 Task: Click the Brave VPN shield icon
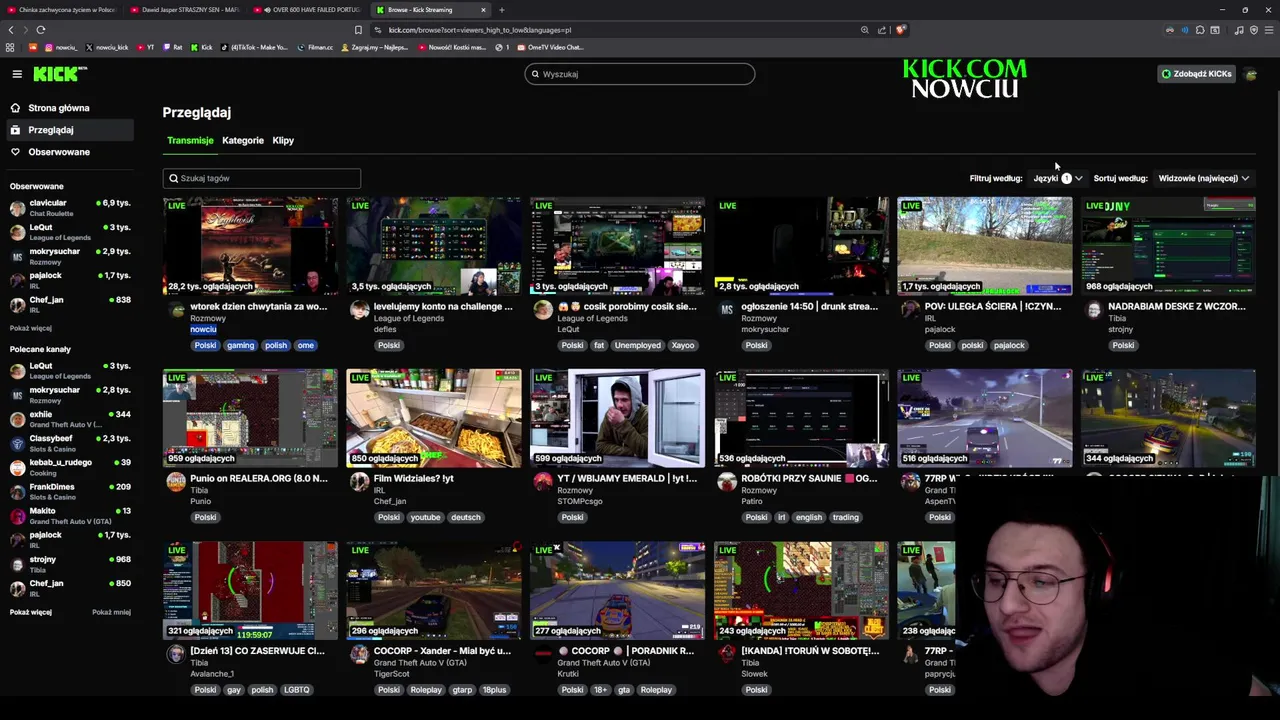1254,30
